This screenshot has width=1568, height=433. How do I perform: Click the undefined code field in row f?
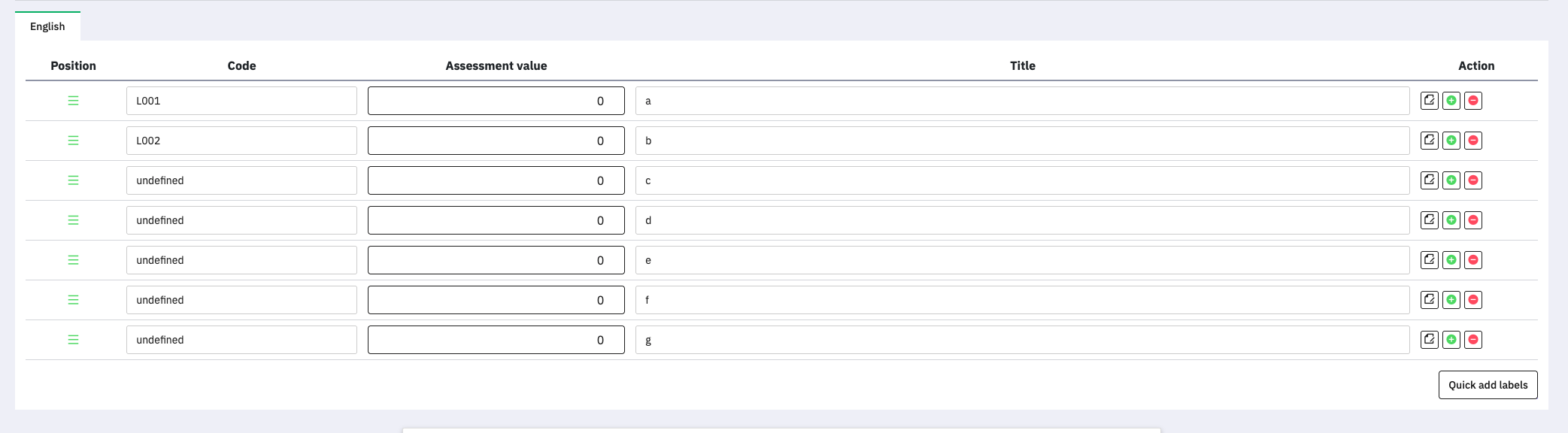pyautogui.click(x=241, y=300)
